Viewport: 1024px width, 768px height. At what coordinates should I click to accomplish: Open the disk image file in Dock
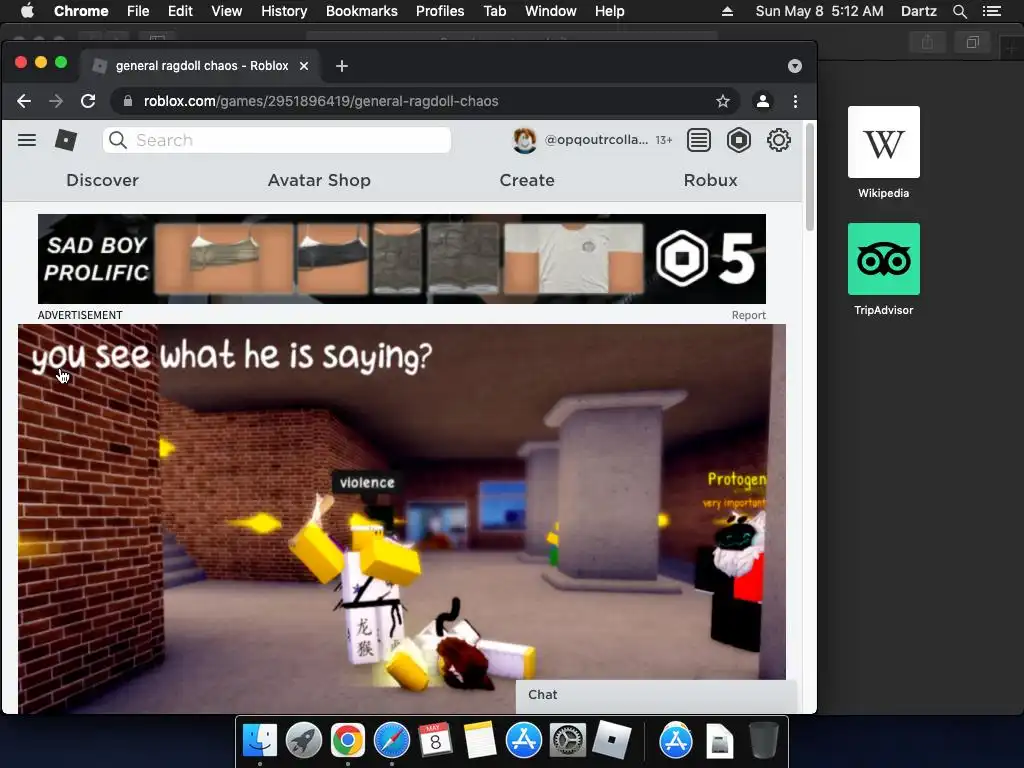pos(720,741)
